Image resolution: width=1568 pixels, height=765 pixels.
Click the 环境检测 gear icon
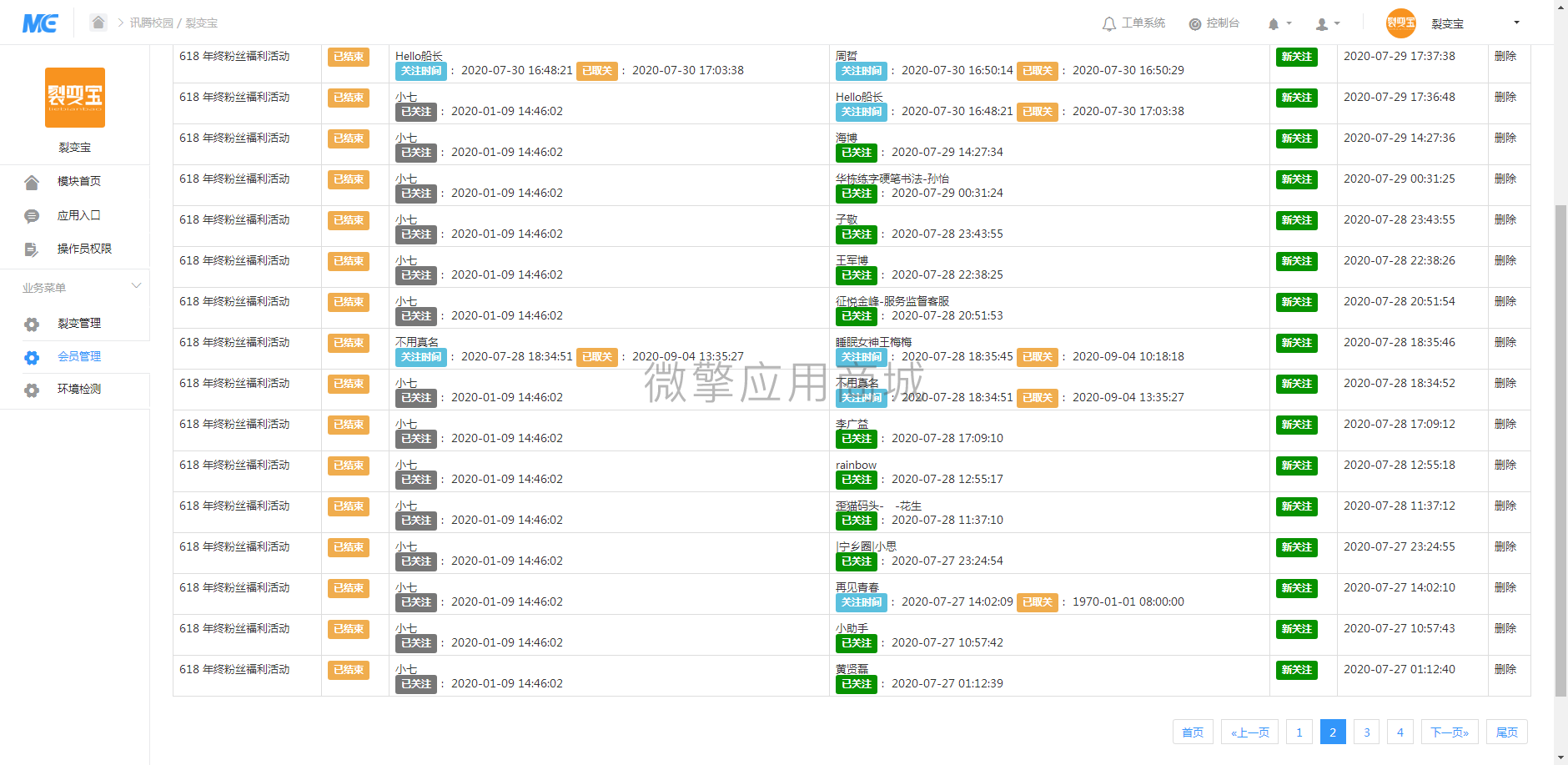click(x=32, y=390)
